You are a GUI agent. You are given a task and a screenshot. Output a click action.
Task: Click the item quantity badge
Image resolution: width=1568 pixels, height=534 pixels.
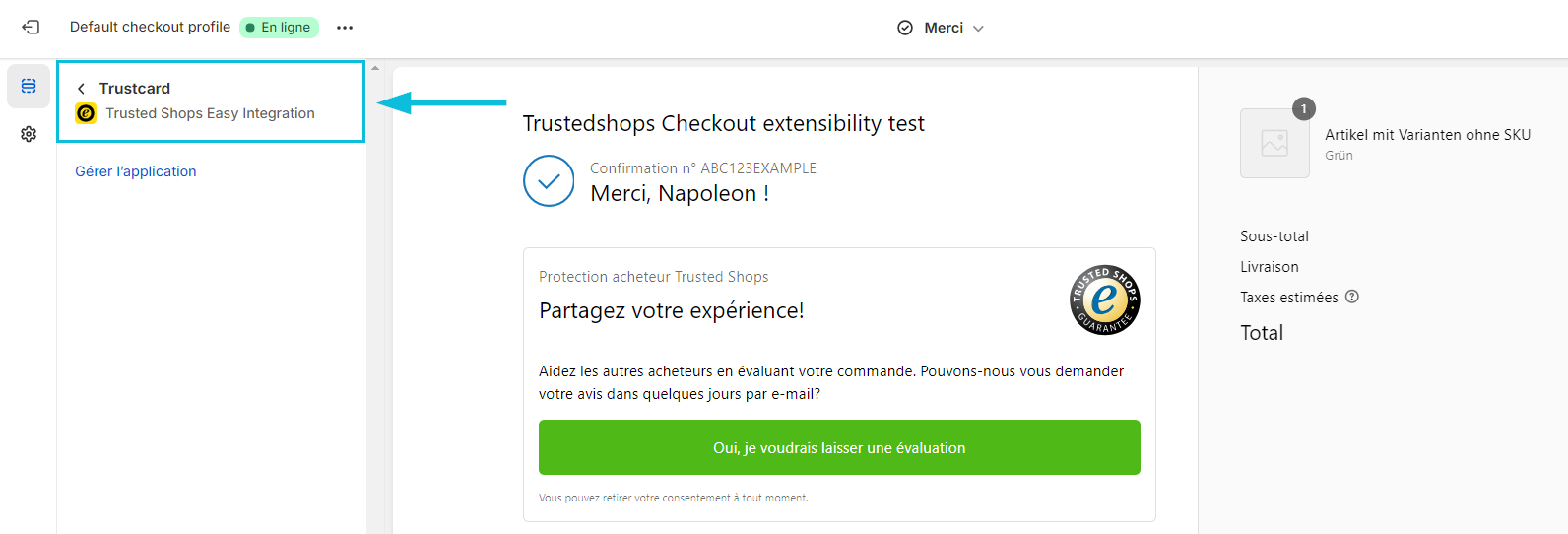(x=1304, y=108)
